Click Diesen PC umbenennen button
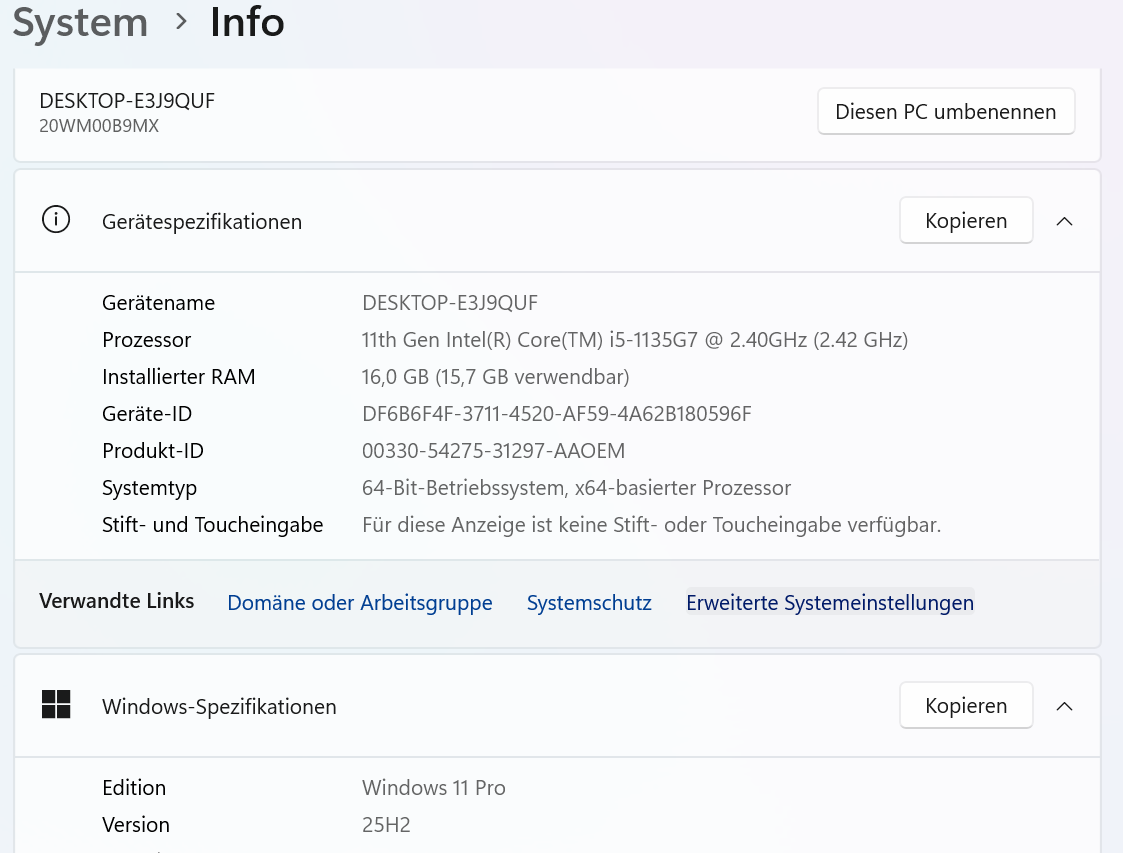 point(946,112)
